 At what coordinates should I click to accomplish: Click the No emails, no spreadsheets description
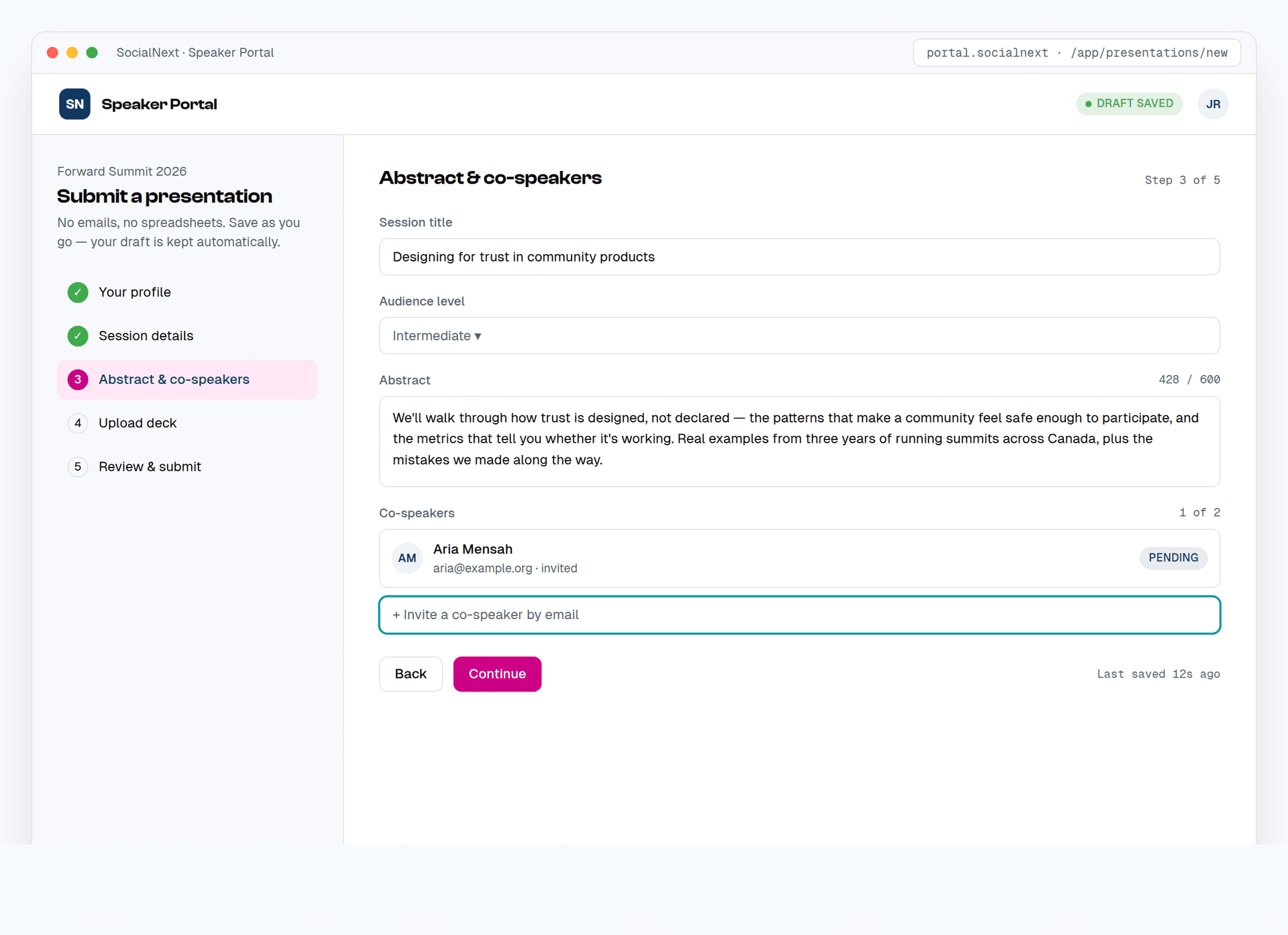pos(179,232)
